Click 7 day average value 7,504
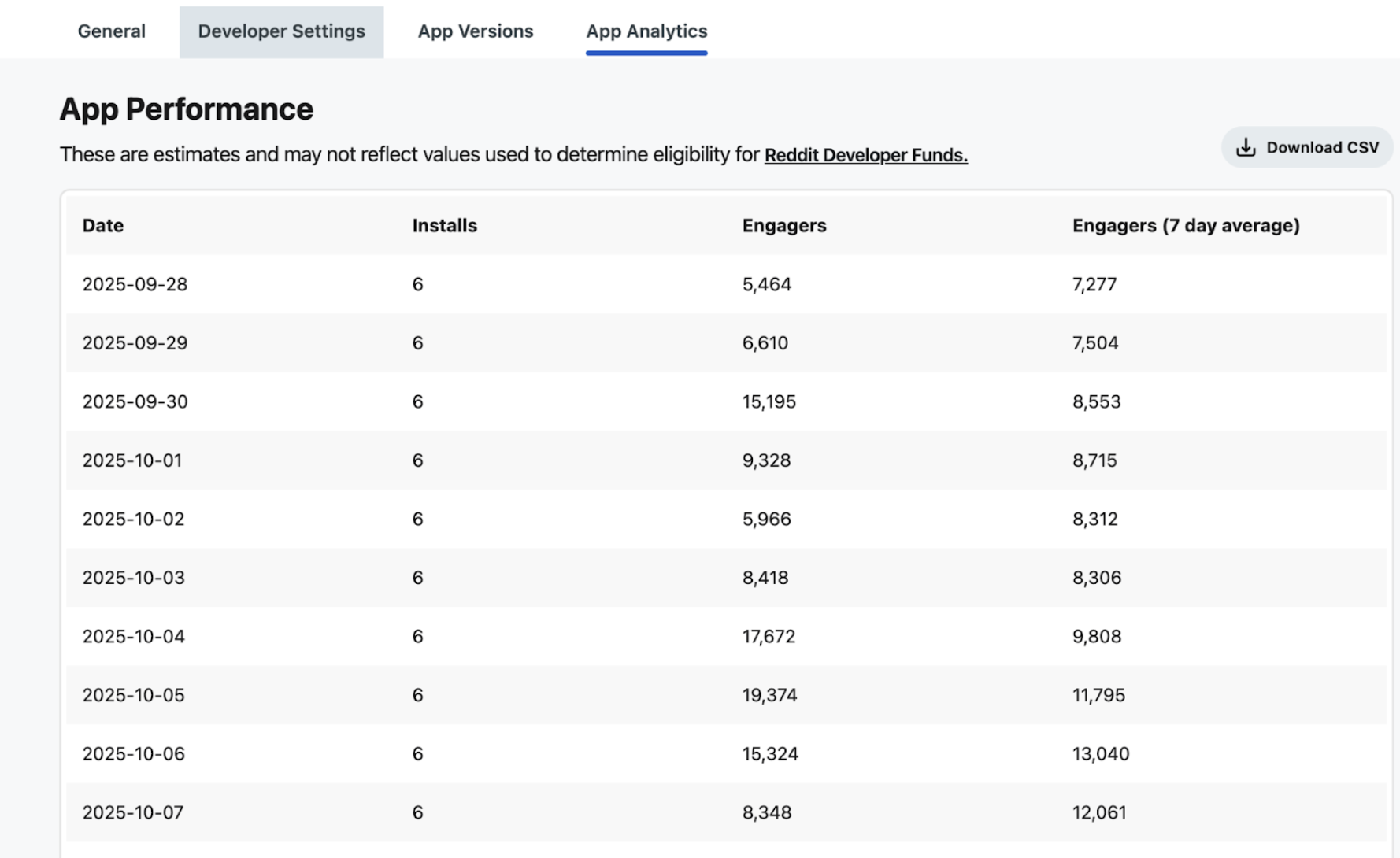 [1094, 343]
